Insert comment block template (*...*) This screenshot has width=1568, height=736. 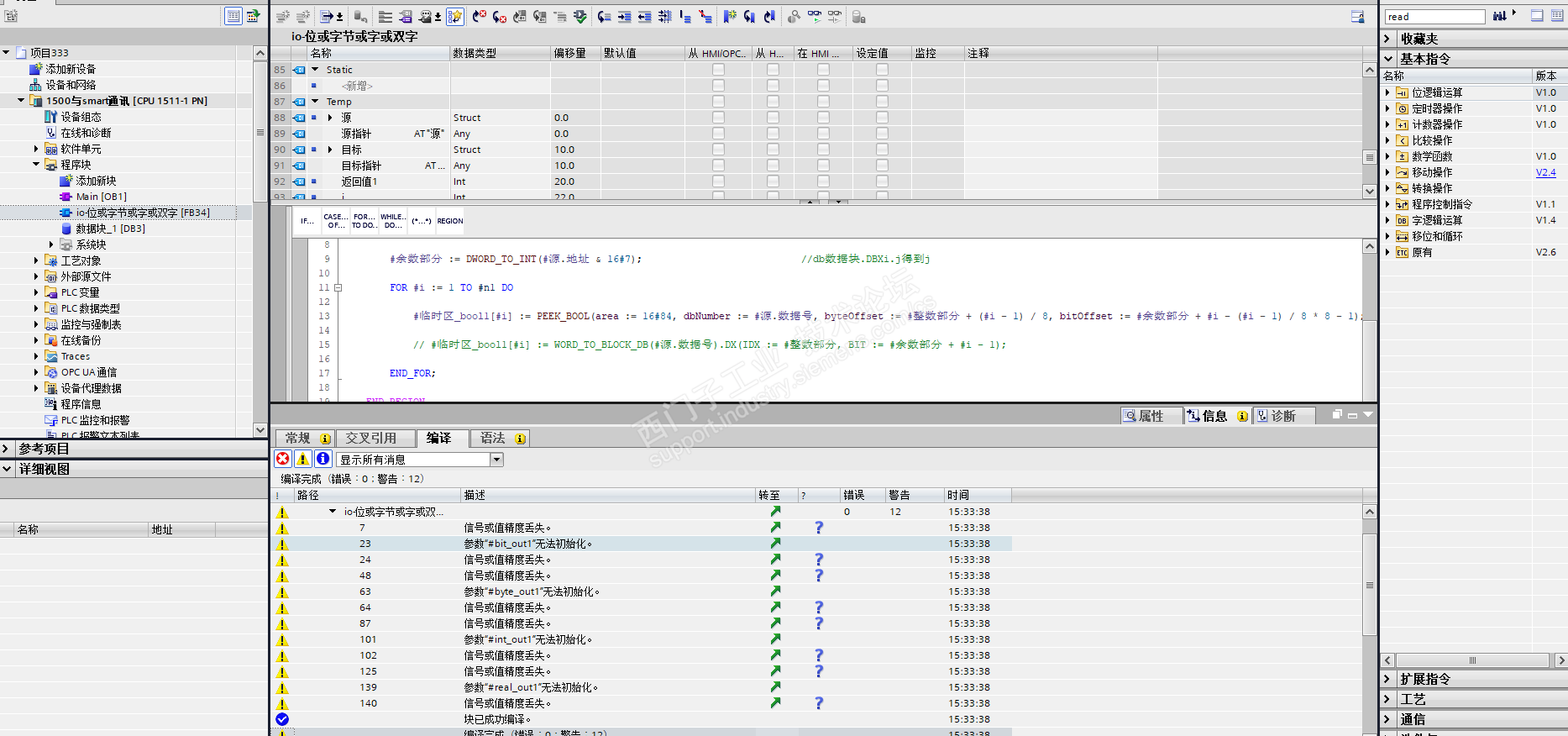pos(421,221)
